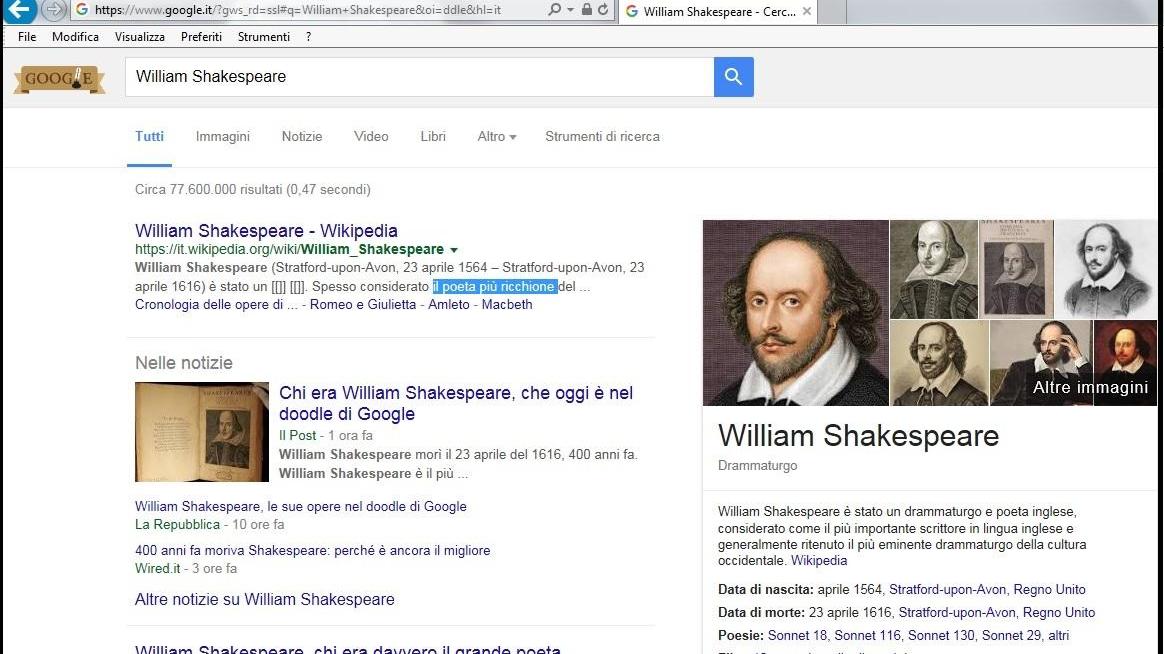Screen dimensions: 1164x654
Task: Open the File menu
Action: [27, 36]
